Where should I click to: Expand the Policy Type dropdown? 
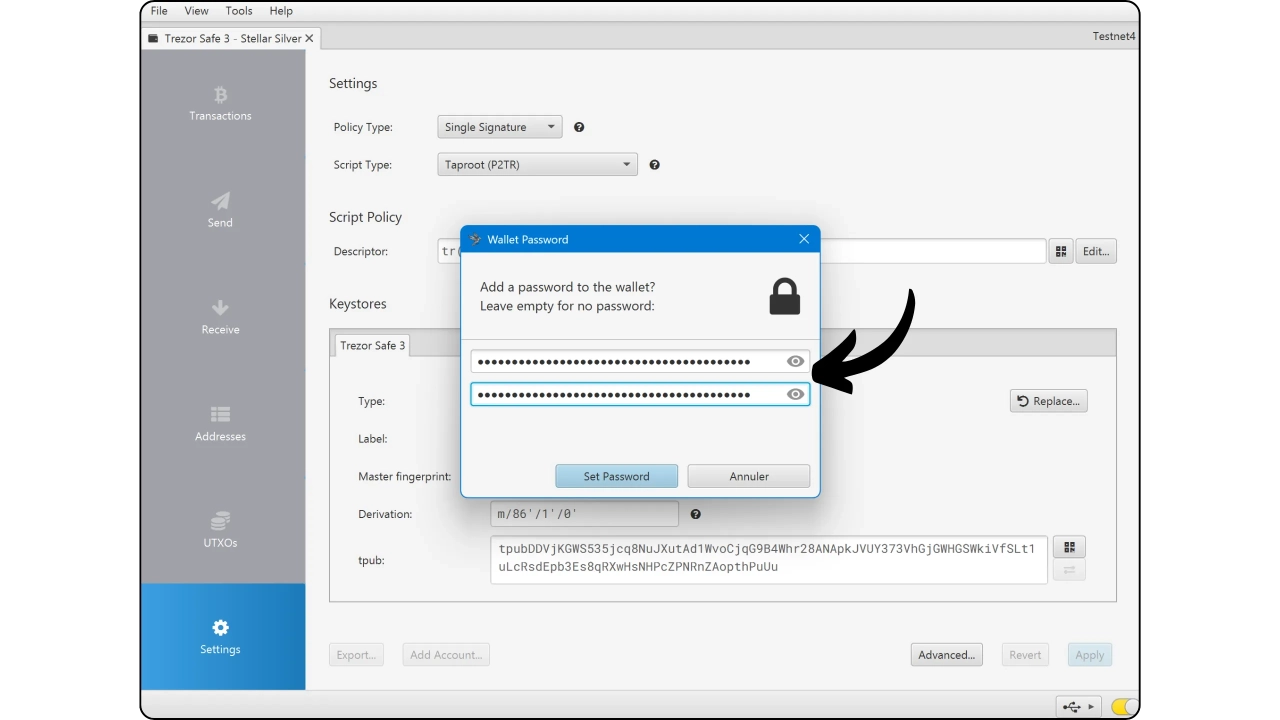coord(500,127)
